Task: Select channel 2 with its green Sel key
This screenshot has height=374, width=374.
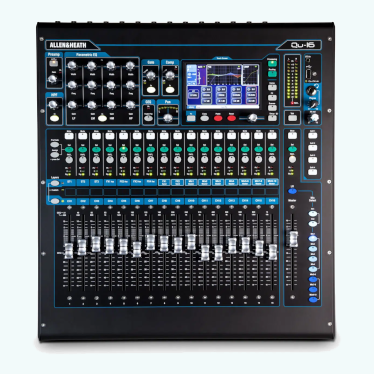Action: click(83, 150)
